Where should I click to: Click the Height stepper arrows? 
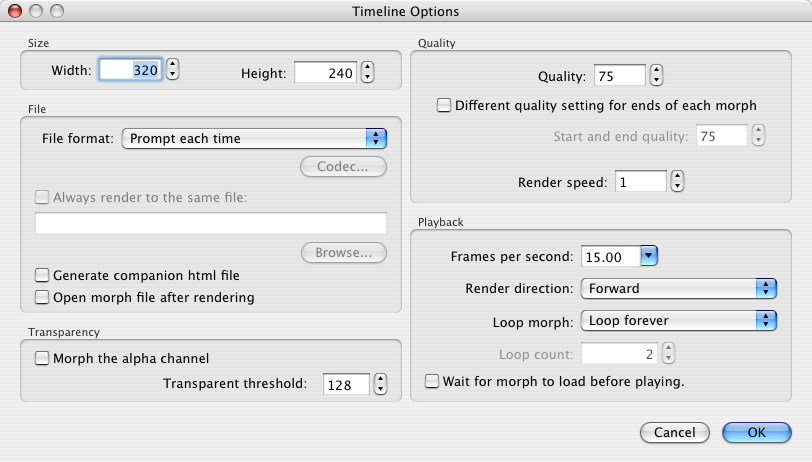coord(367,72)
